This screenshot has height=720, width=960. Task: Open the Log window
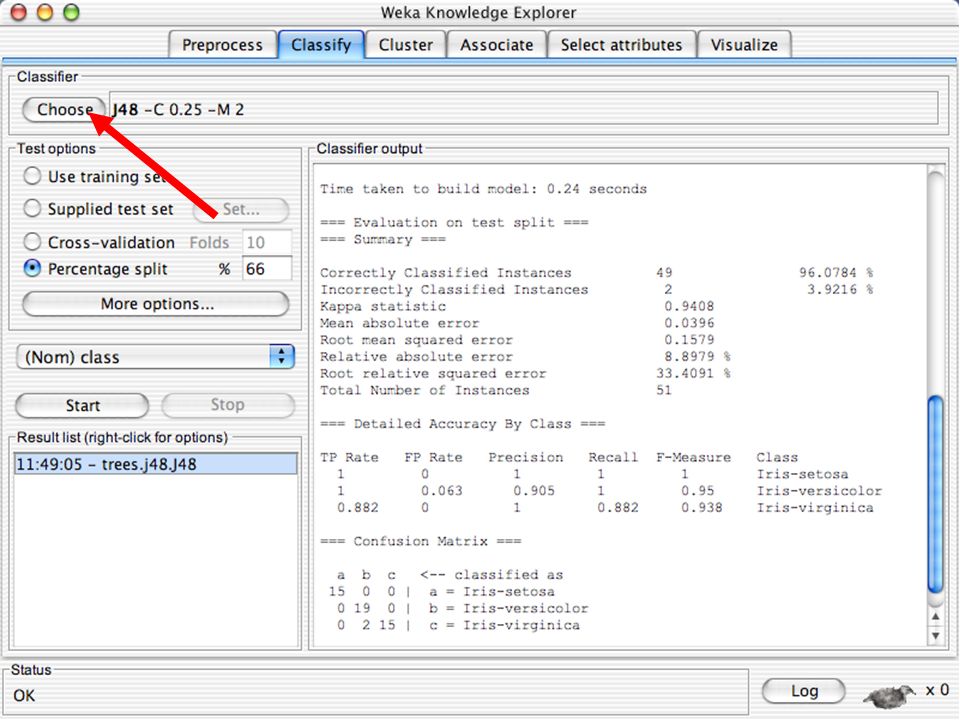point(803,691)
